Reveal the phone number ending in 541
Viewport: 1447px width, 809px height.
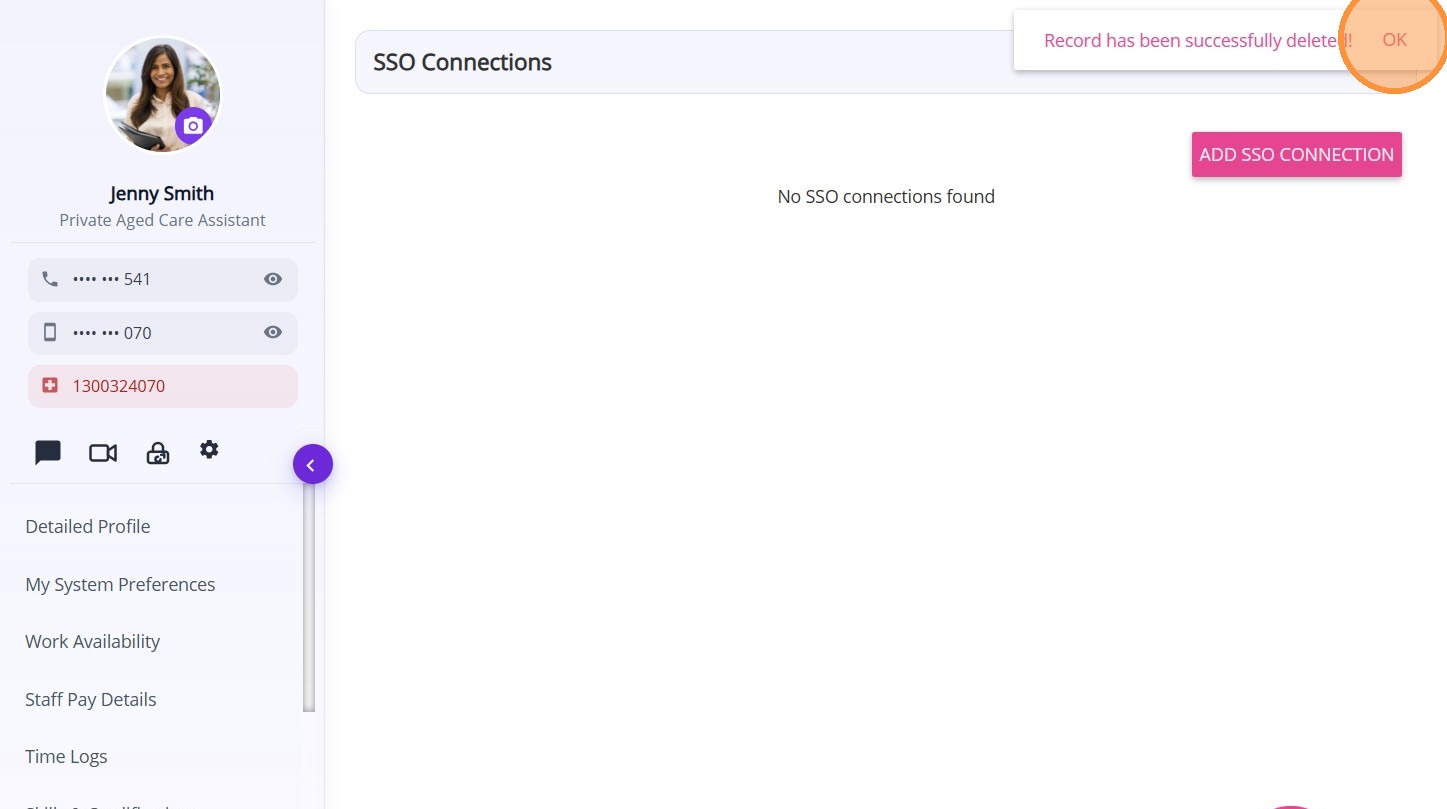click(272, 279)
